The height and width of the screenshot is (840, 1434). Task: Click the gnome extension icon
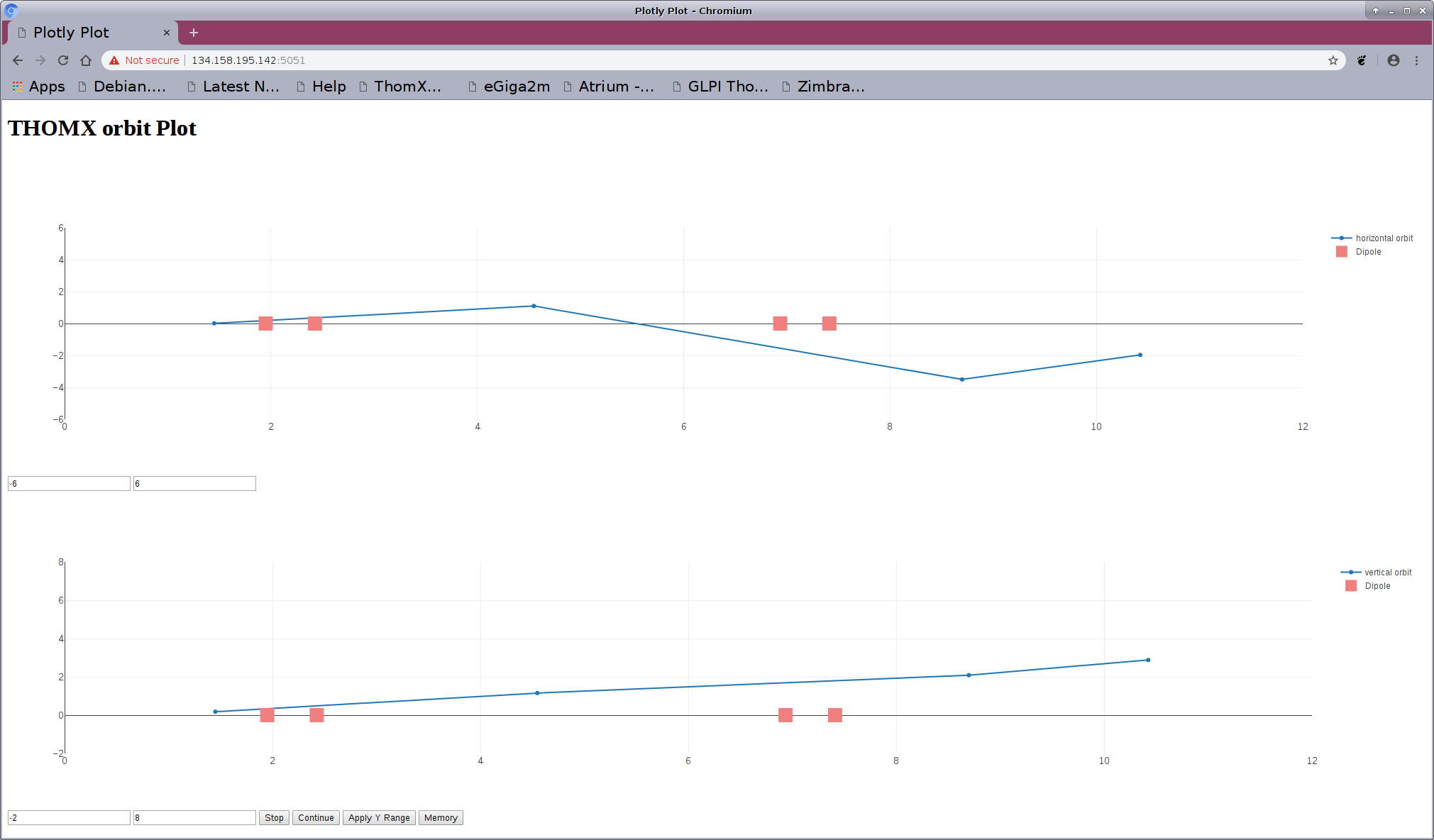[x=1362, y=60]
